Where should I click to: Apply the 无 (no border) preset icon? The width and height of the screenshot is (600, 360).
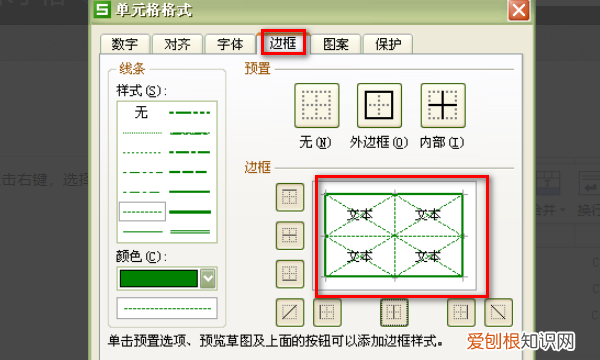tap(317, 106)
